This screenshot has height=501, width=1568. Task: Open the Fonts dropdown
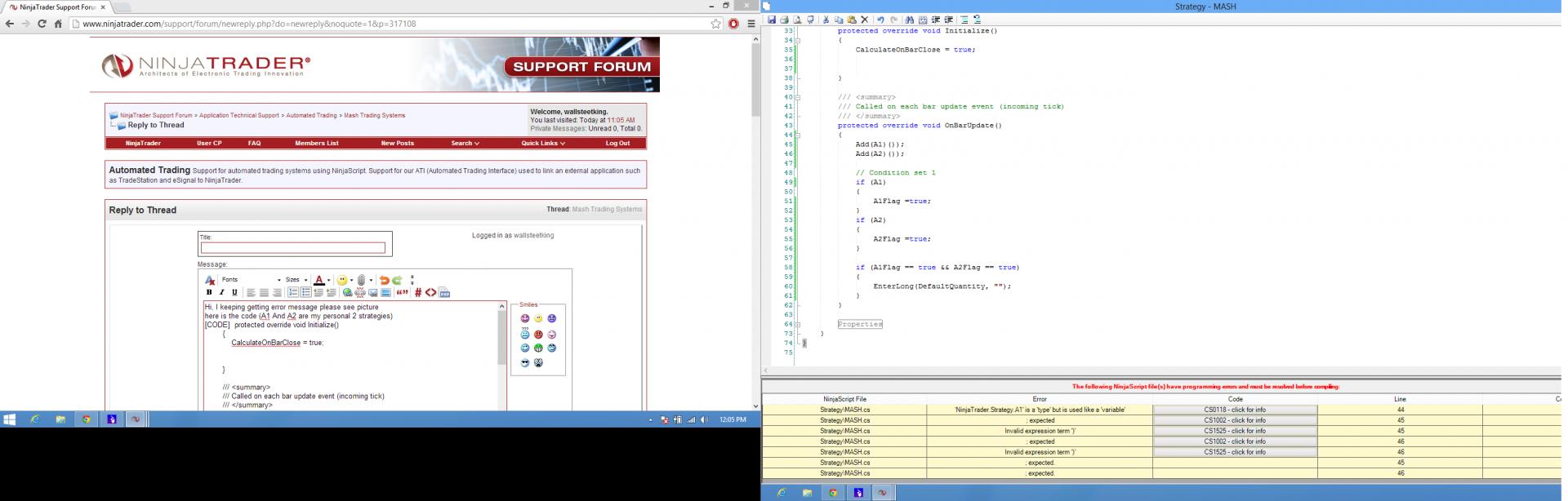(x=252, y=280)
